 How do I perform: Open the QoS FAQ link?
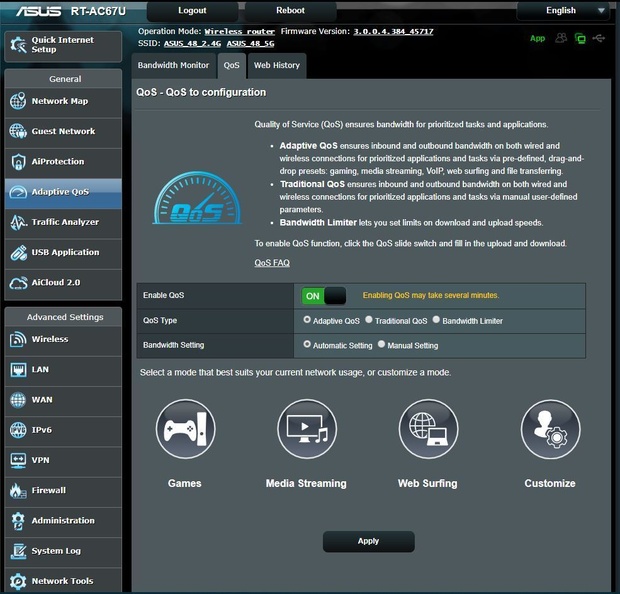[x=272, y=263]
